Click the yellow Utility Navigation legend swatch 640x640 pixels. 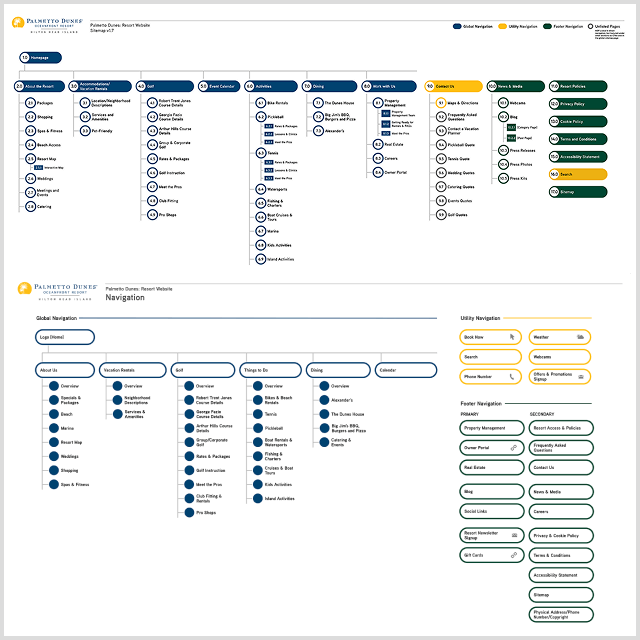(502, 26)
